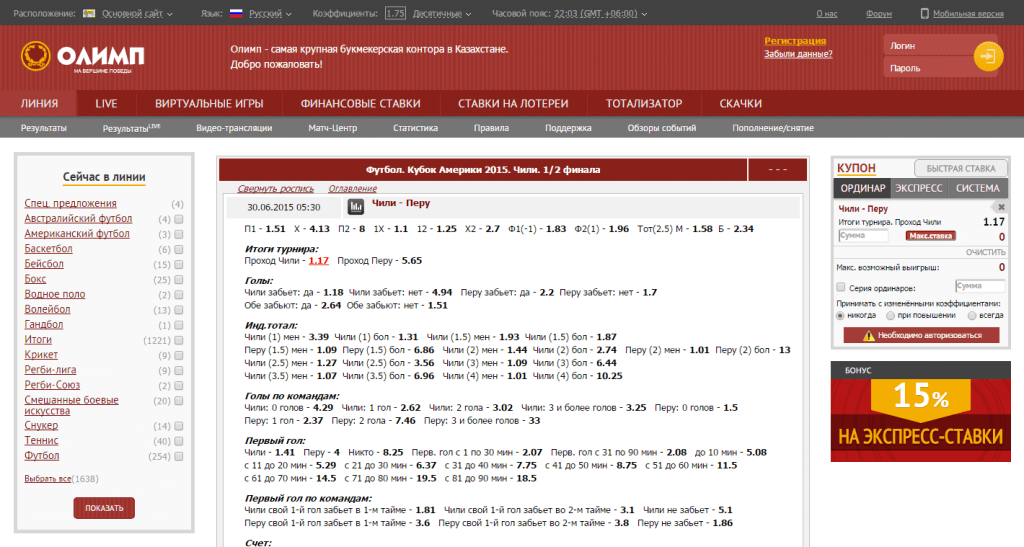Viewport: 1024px width, 547px height.
Task: Open Поддержка in submenu
Action: click(x=568, y=128)
